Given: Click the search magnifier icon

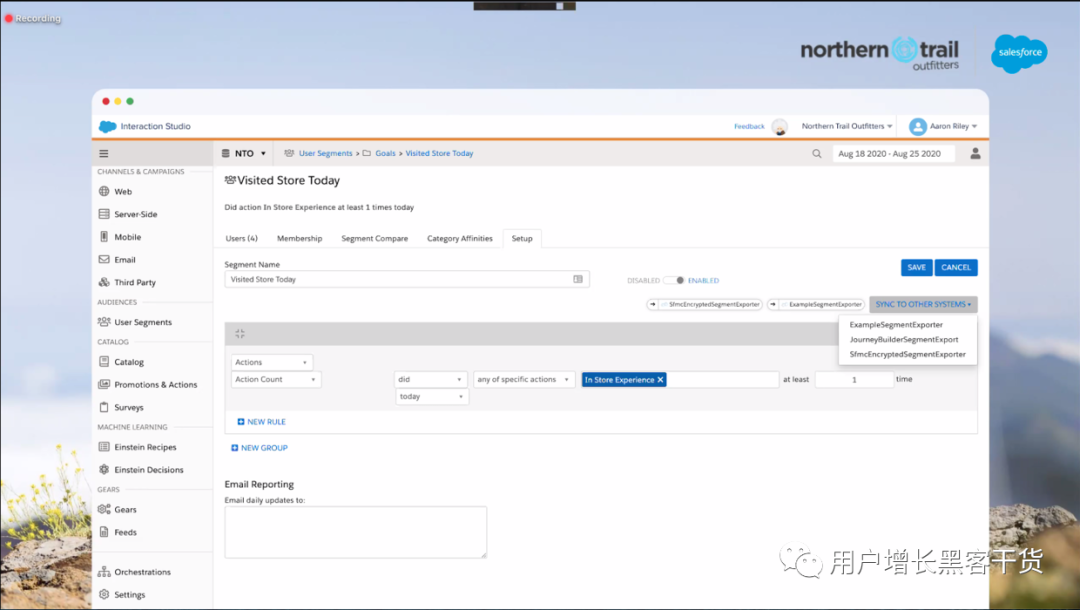Looking at the screenshot, I should coord(817,154).
